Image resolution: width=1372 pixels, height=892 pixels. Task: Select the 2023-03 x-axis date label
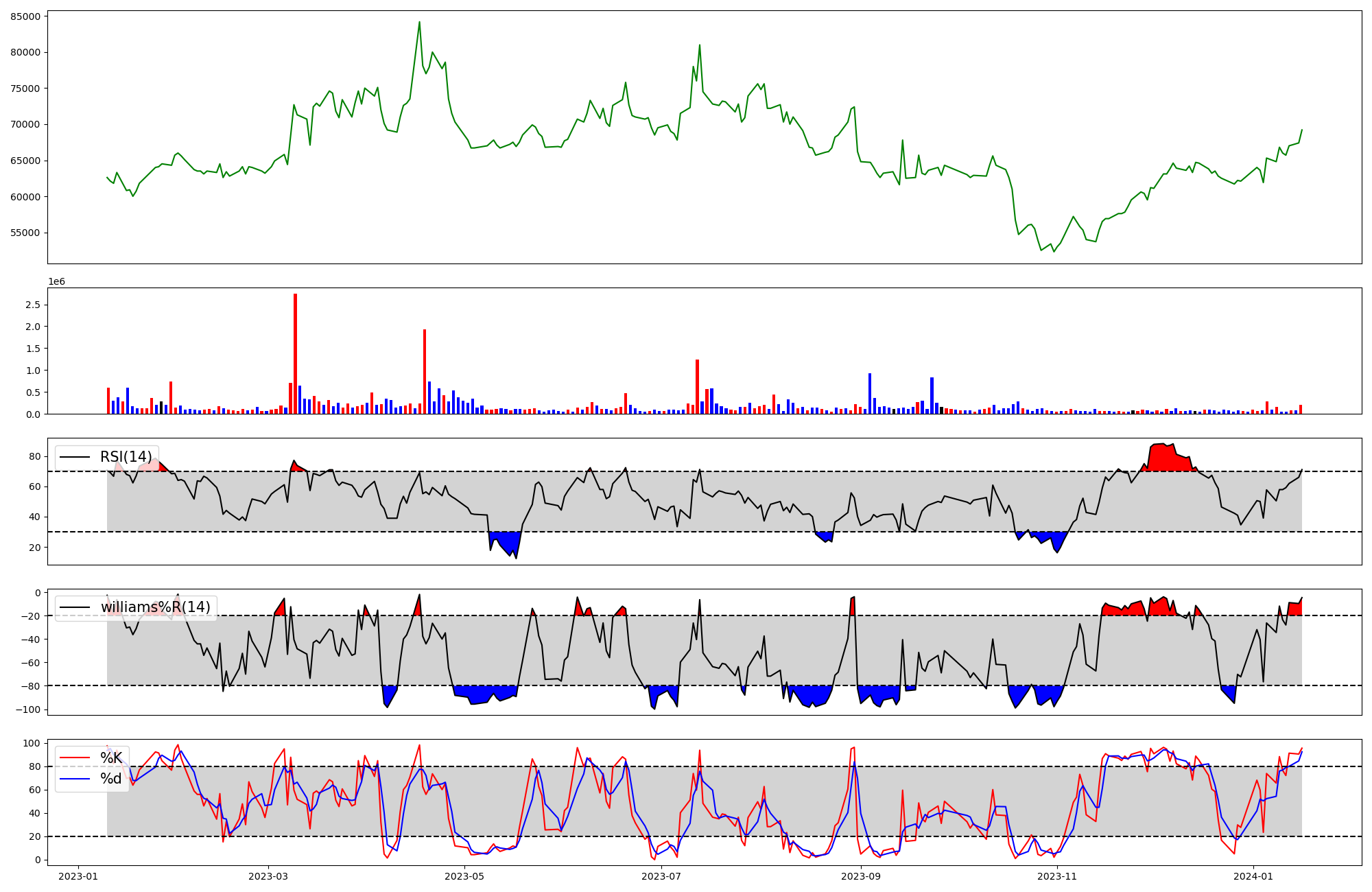[x=268, y=876]
